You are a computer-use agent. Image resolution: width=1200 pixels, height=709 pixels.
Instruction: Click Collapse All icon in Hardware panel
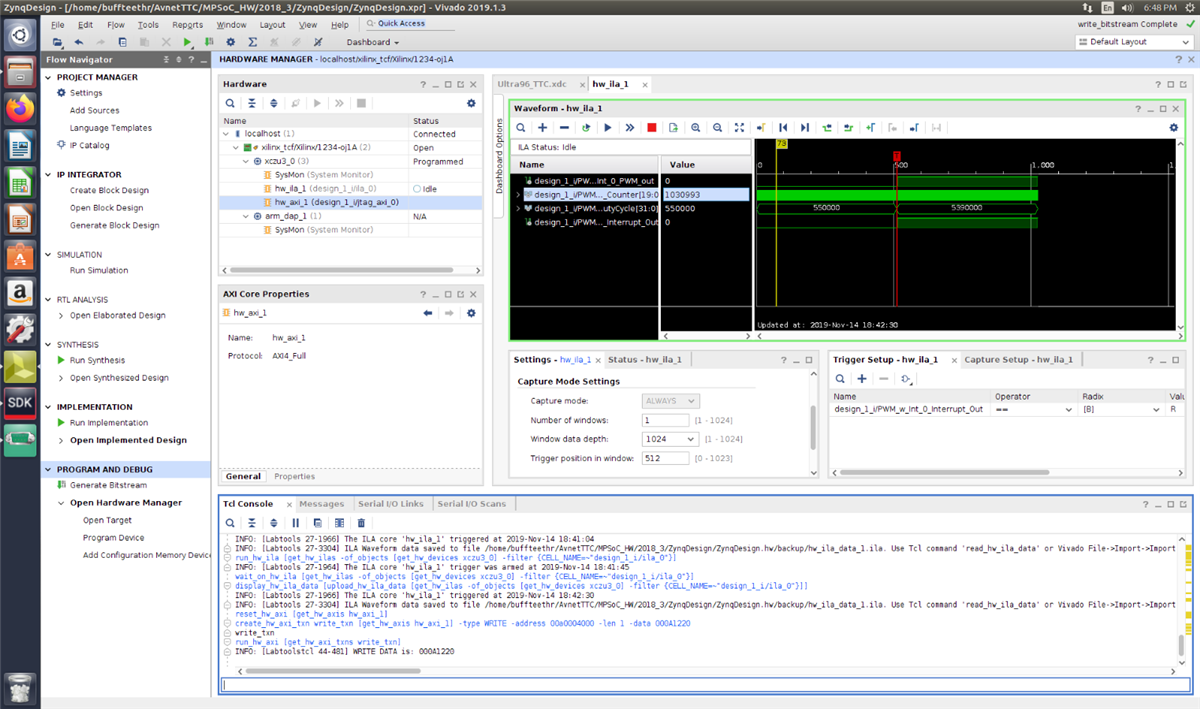pos(251,103)
